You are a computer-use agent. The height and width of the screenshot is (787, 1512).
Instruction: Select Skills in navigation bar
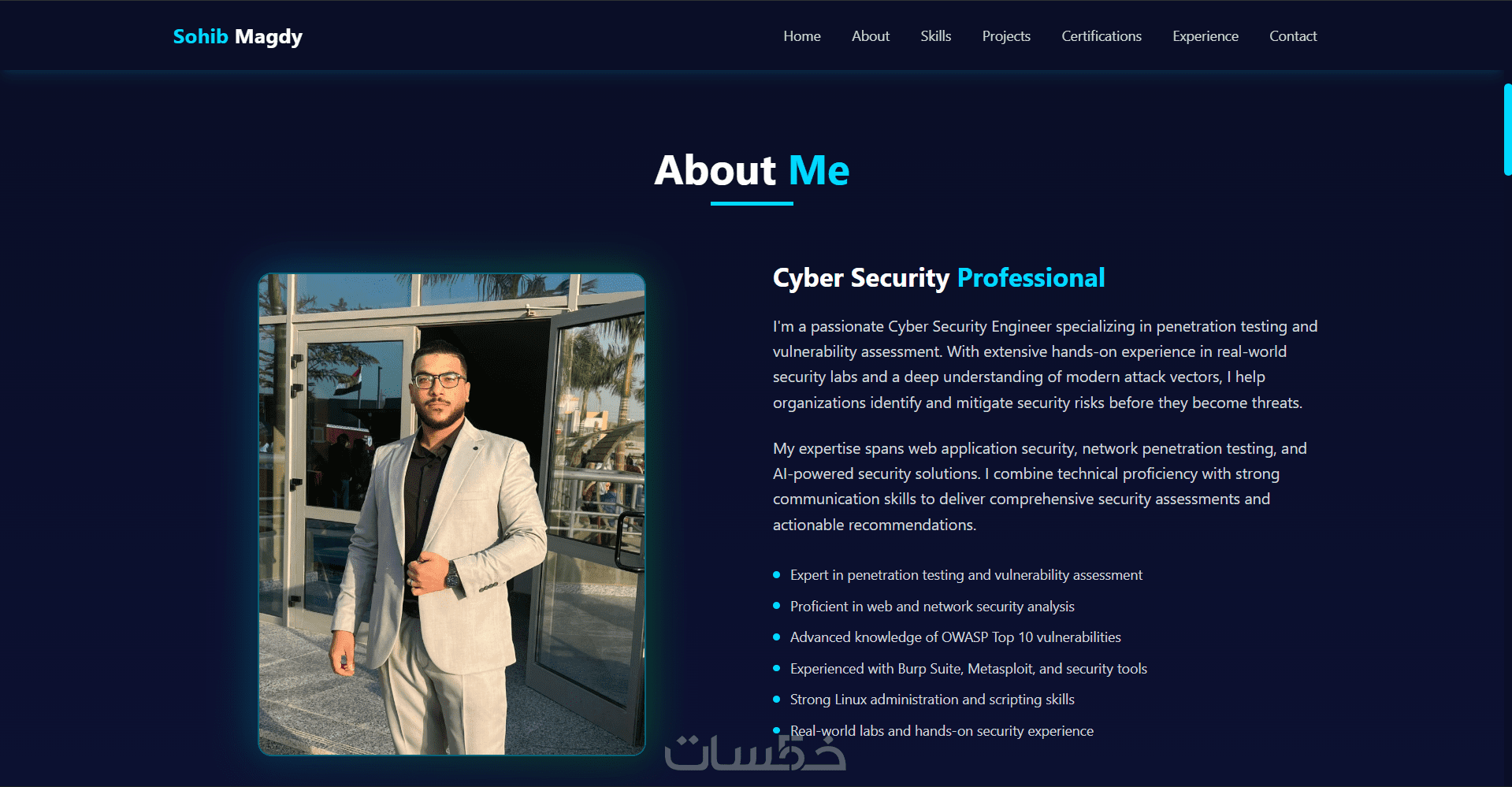[x=935, y=36]
